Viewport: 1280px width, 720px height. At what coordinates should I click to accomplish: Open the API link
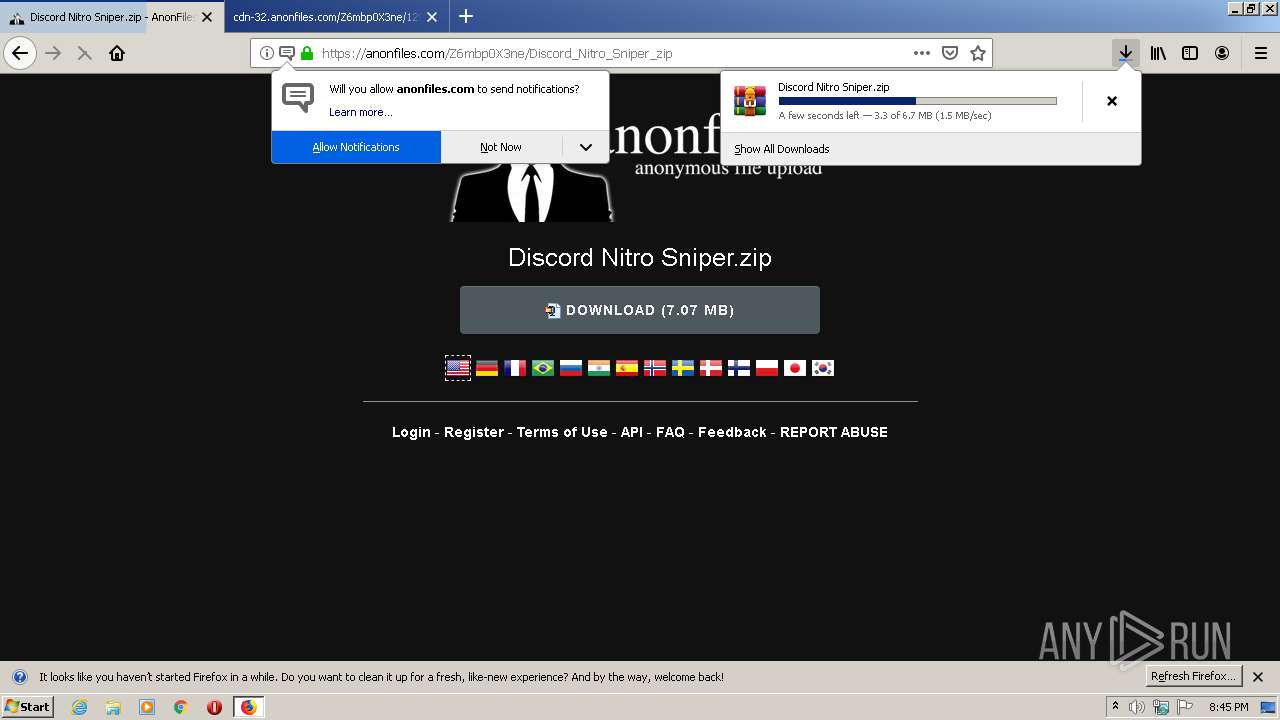632,432
